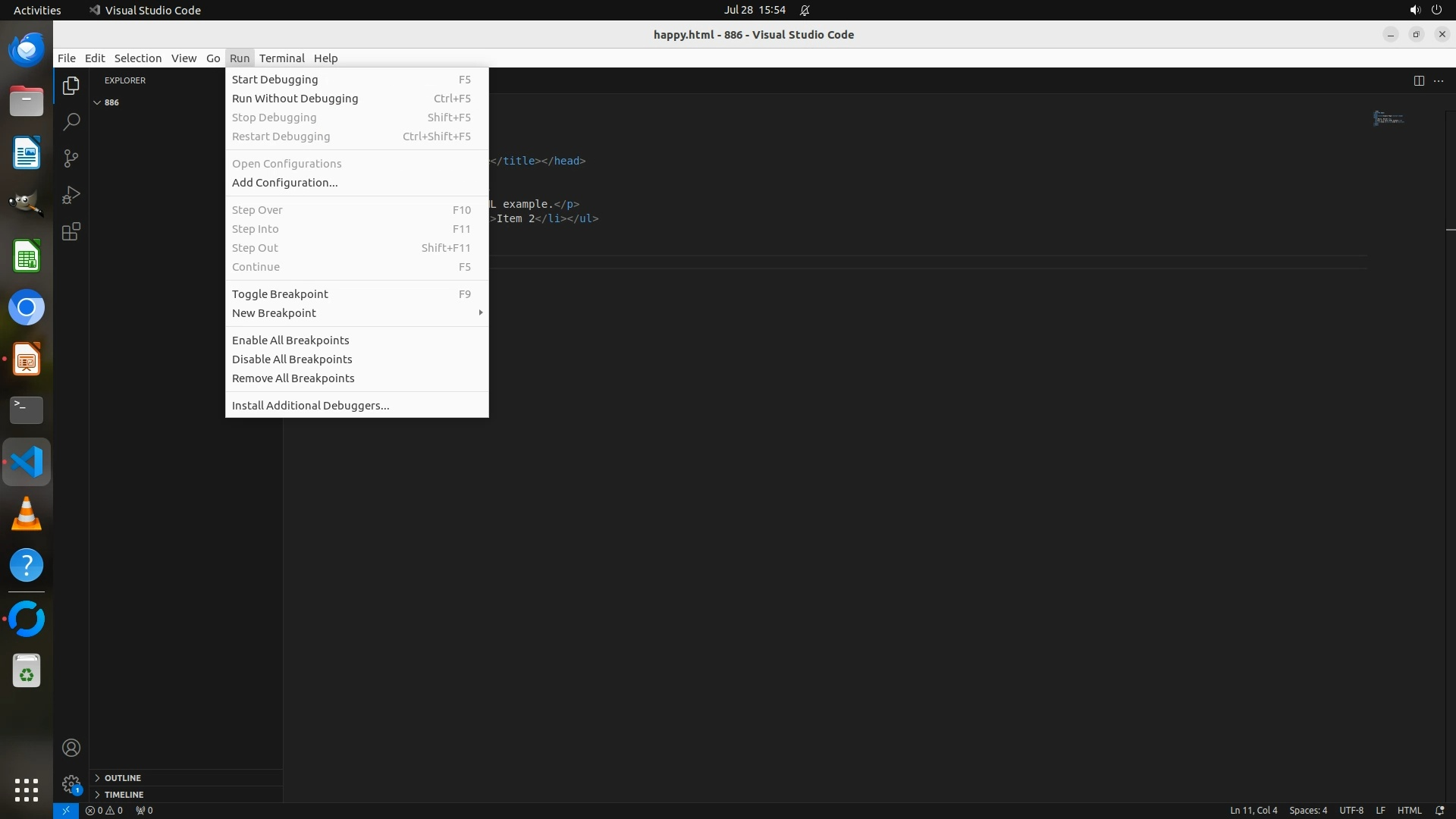Select Enable All Breakpoints
The width and height of the screenshot is (1456, 819).
(290, 340)
